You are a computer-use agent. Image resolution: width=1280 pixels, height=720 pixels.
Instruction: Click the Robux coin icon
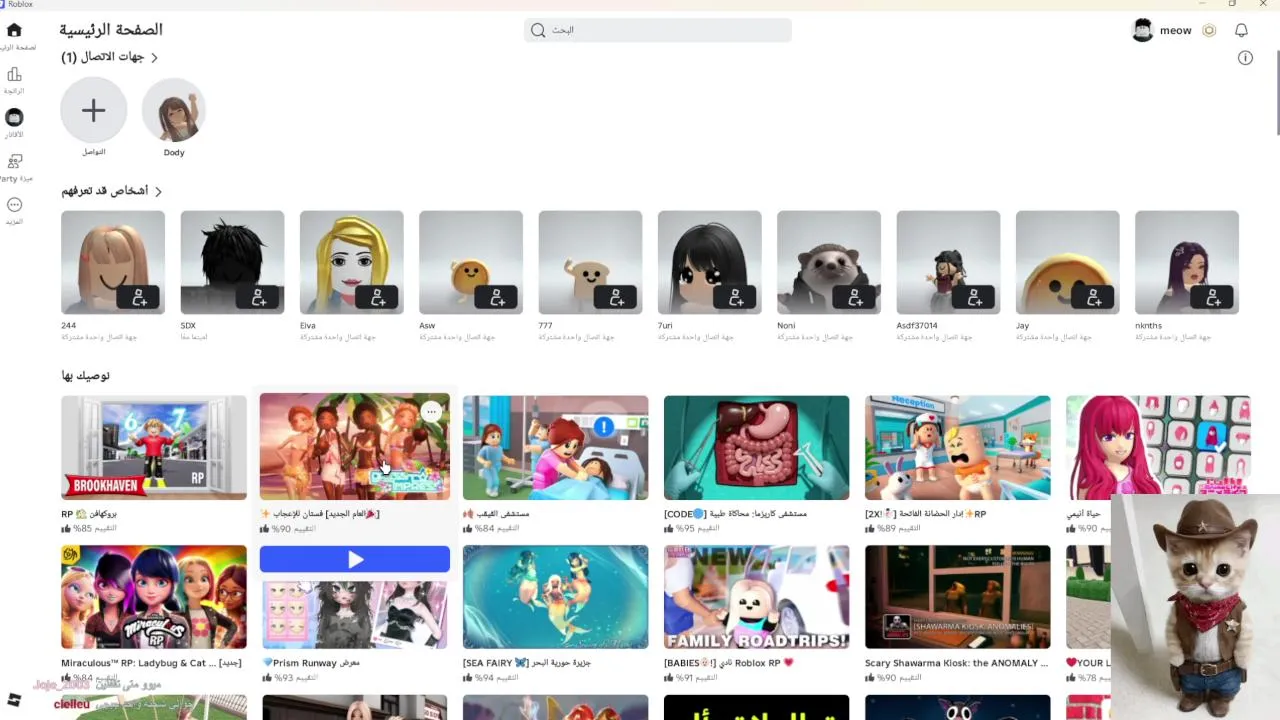1209,30
